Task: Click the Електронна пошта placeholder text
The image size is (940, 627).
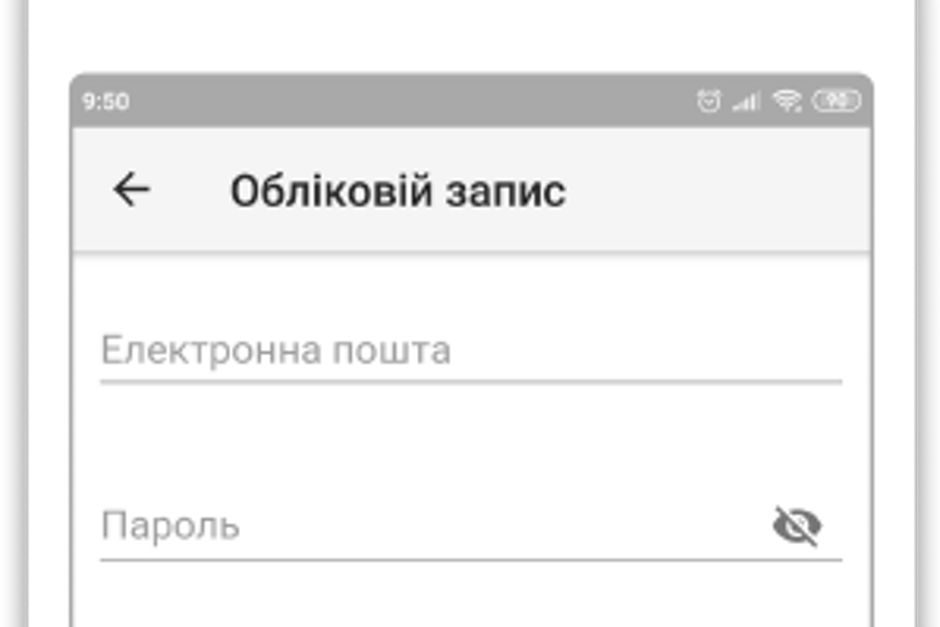Action: [x=276, y=351]
